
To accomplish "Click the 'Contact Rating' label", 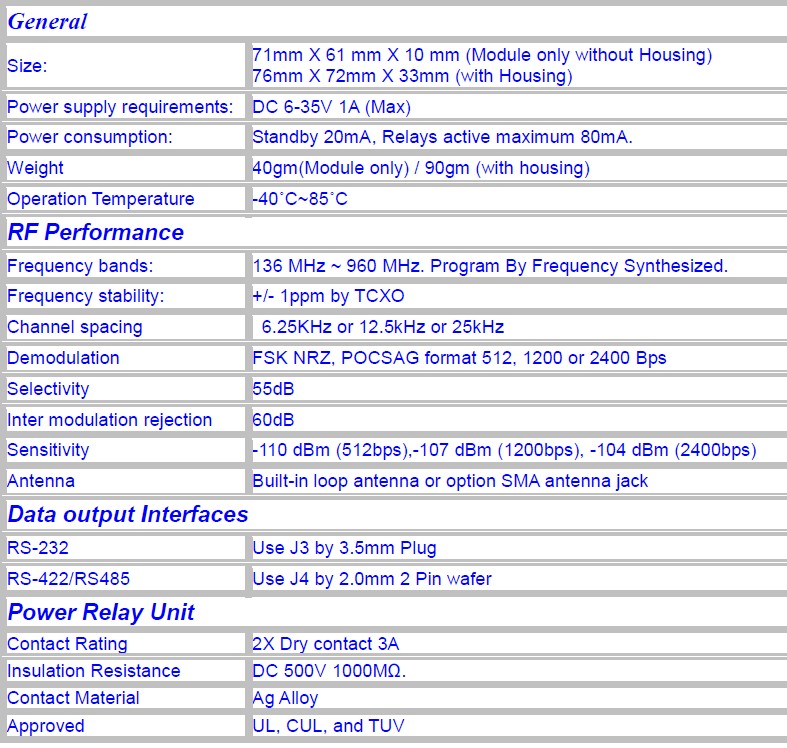I will [67, 644].
